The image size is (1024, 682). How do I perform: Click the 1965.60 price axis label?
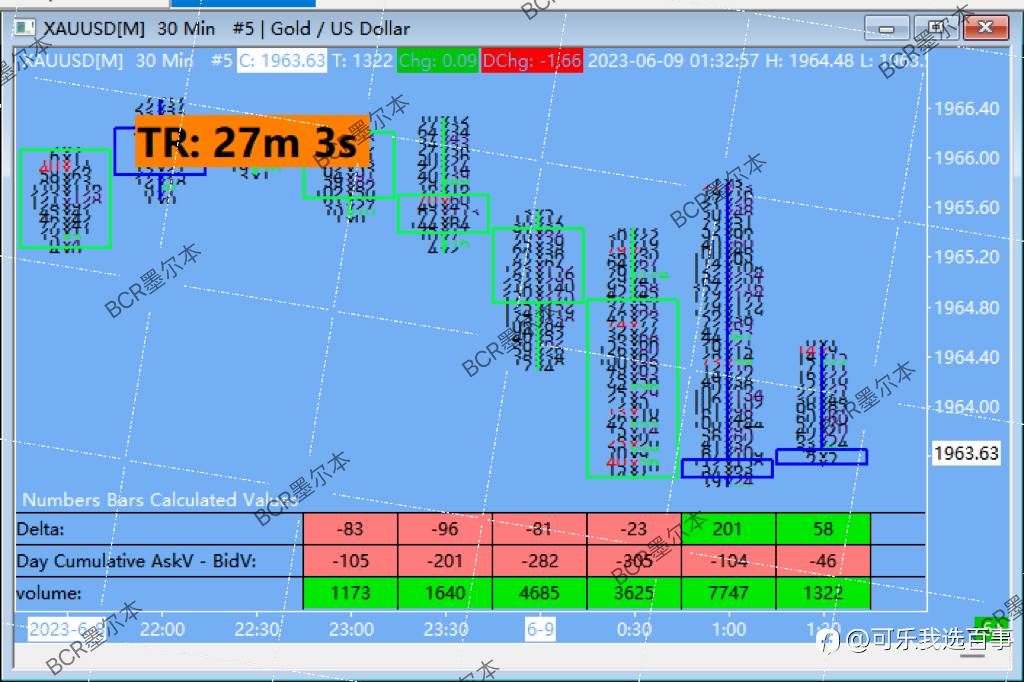pos(967,207)
